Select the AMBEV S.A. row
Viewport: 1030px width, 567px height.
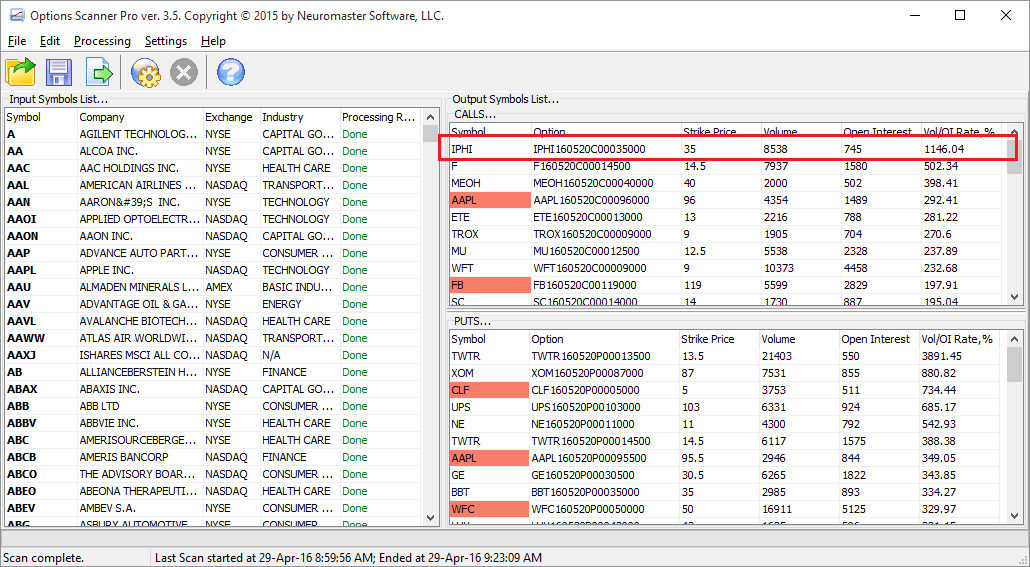[213, 508]
